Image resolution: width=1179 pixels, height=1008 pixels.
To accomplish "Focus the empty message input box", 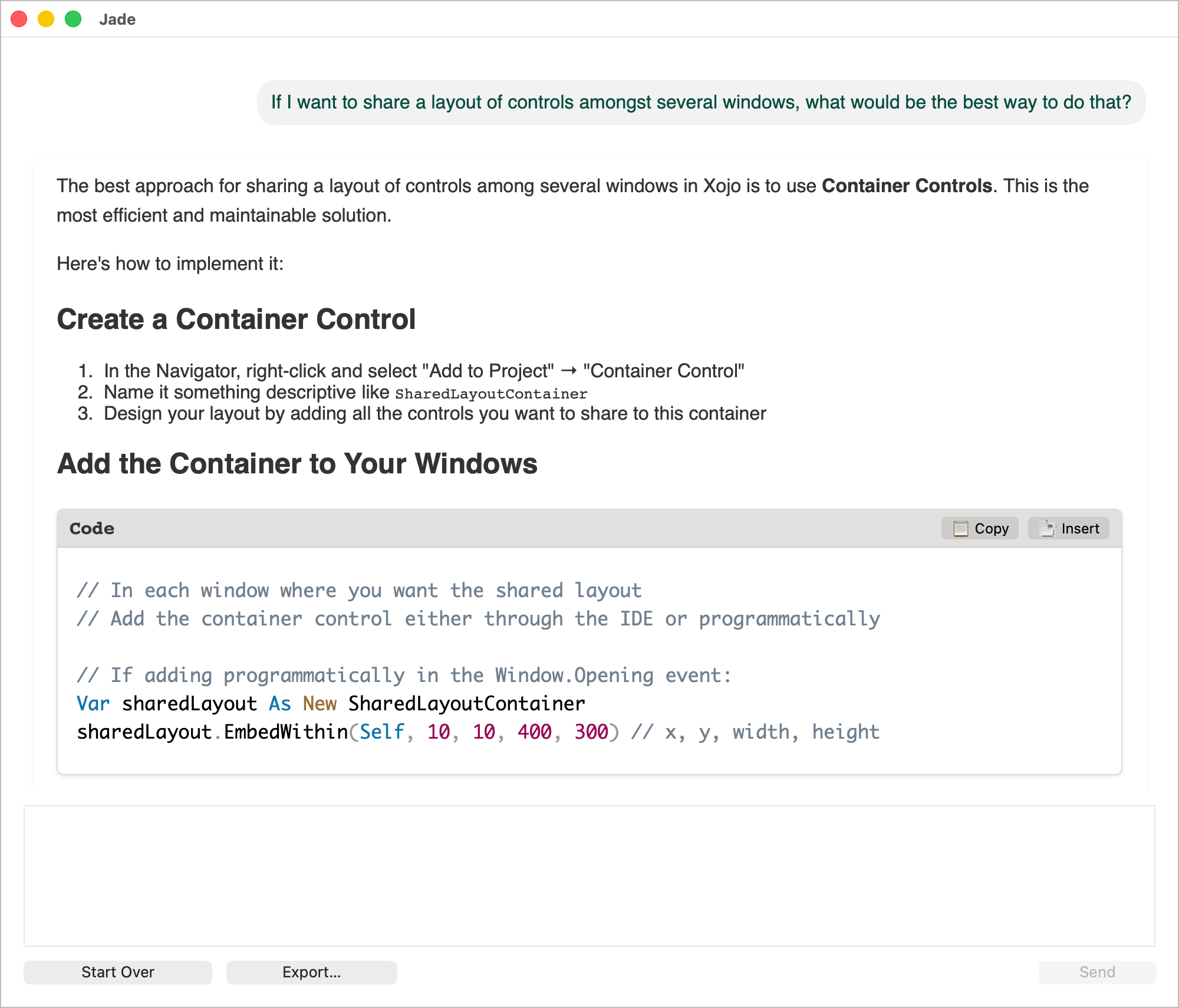I will pos(589,875).
